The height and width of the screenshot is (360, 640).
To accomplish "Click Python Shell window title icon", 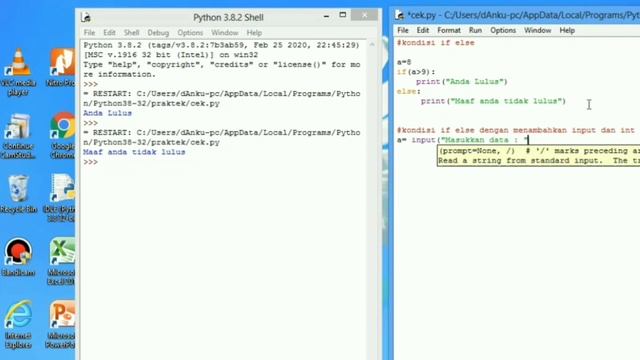I will tap(86, 17).
